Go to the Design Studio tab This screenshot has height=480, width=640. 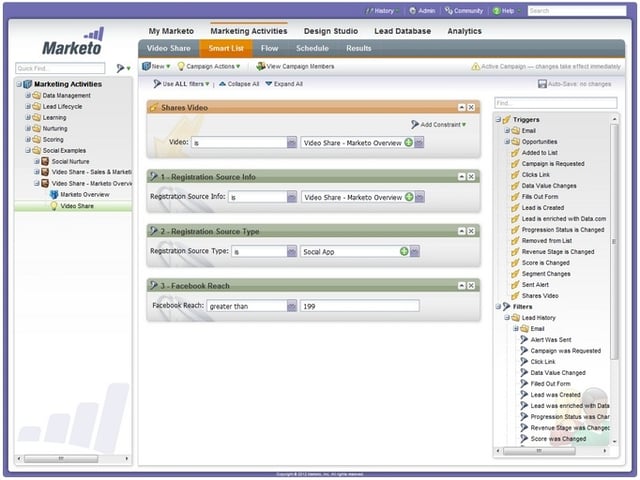tap(331, 31)
